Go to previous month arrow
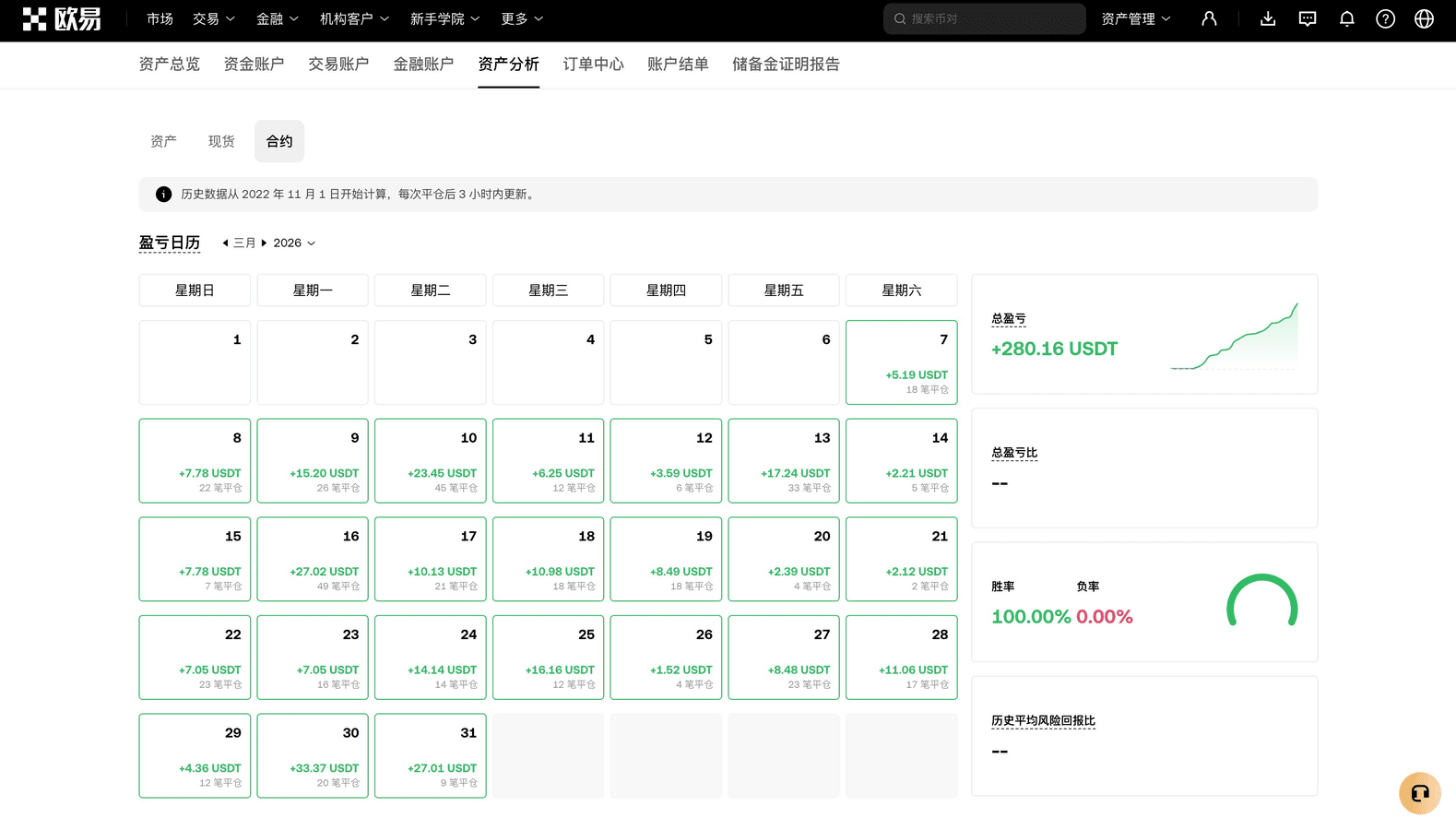 225,243
